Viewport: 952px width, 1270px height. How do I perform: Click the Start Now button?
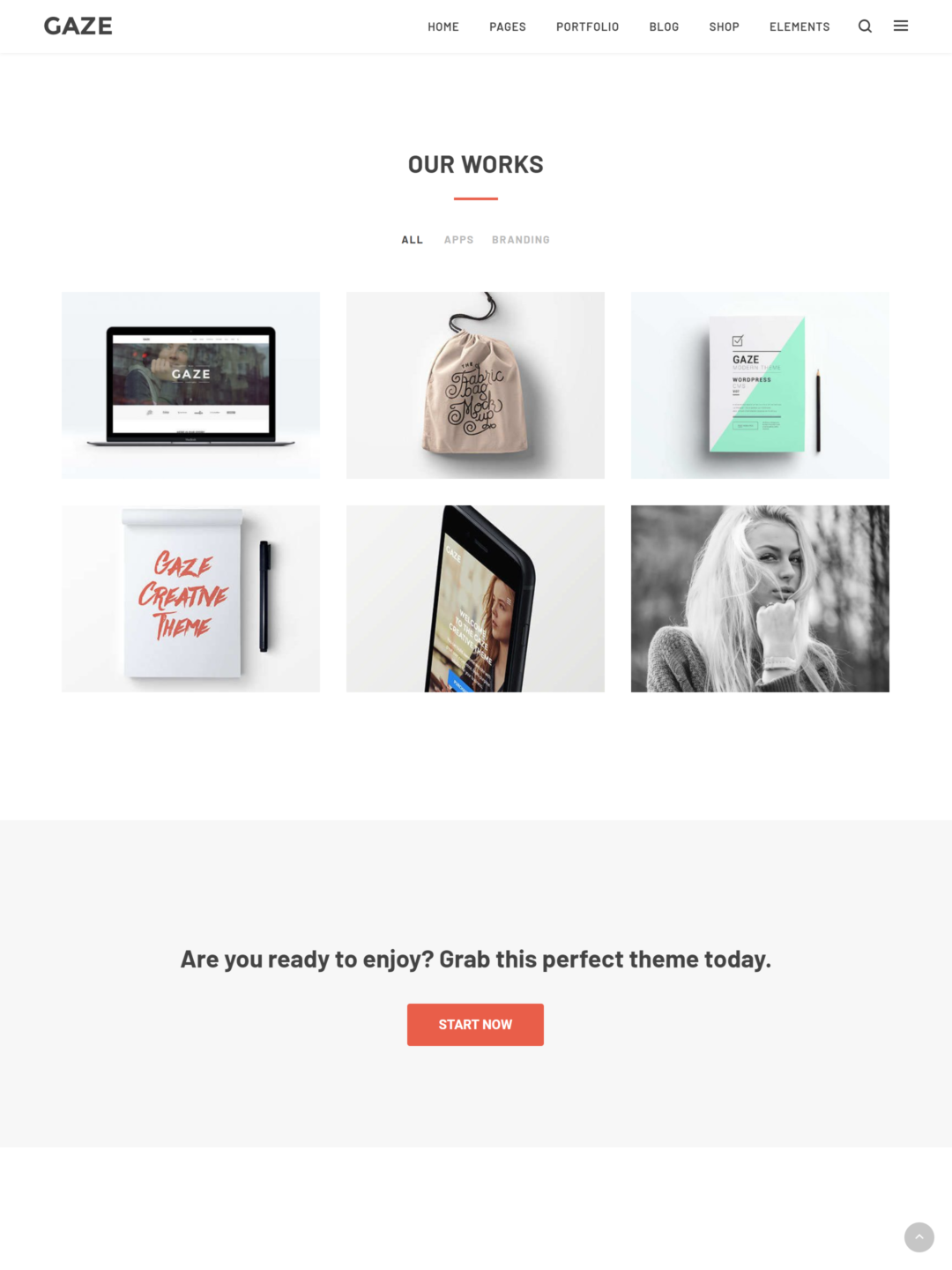pyautogui.click(x=475, y=1025)
